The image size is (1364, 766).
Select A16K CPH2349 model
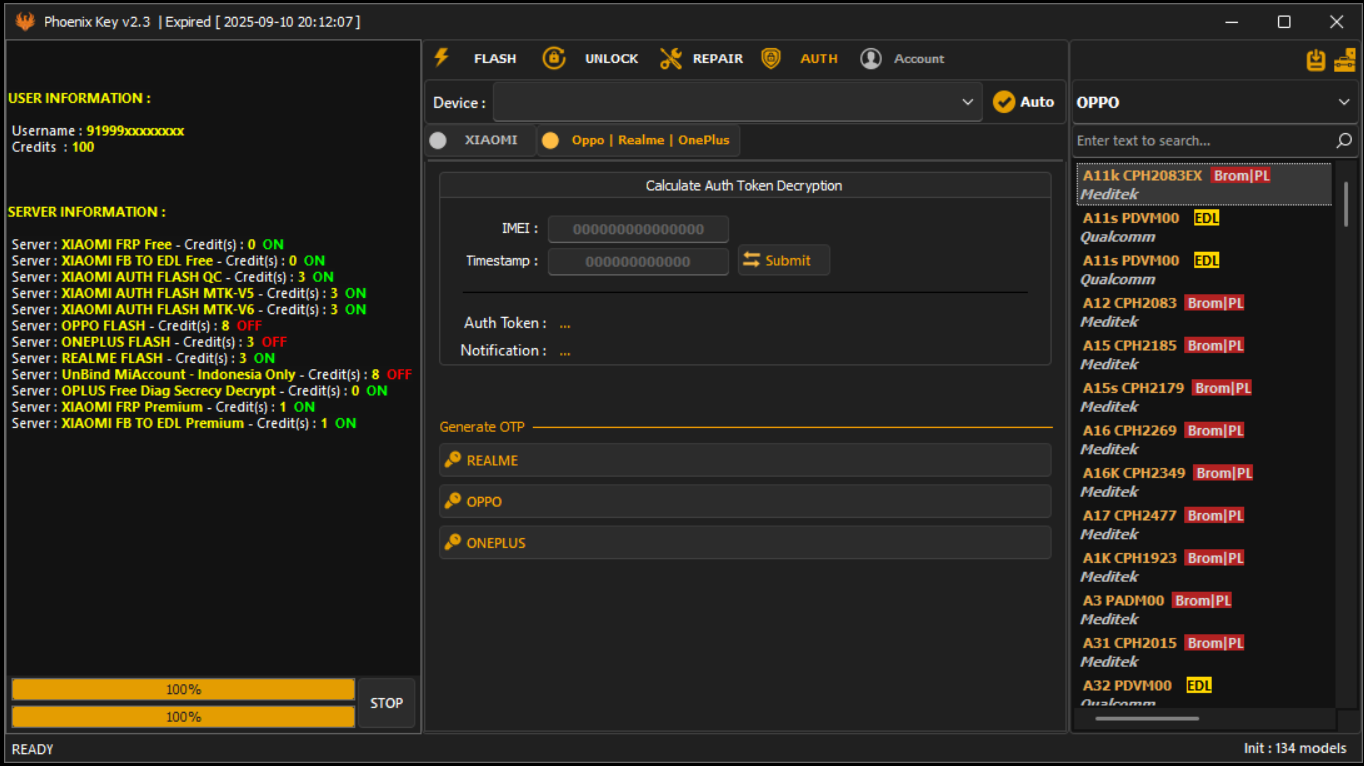pyautogui.click(x=1204, y=482)
